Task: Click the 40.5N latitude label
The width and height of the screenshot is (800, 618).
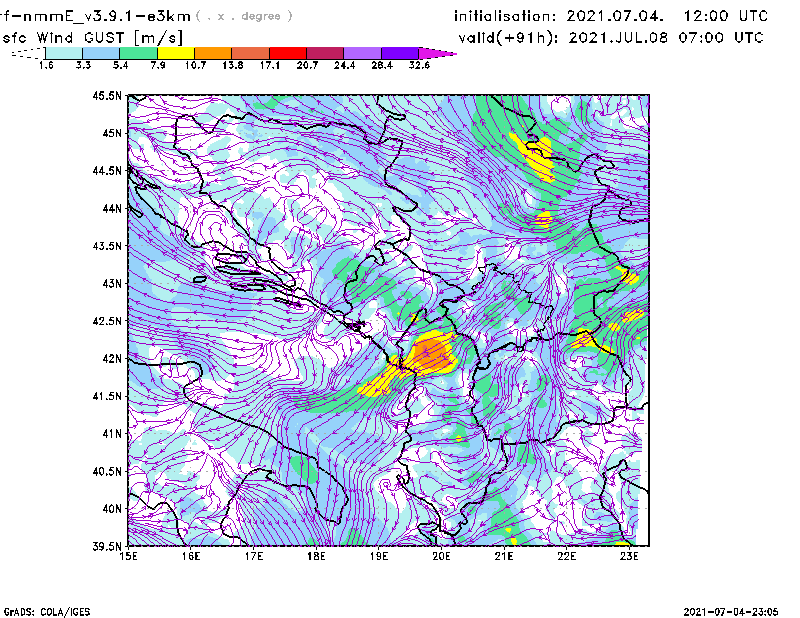Action: pyautogui.click(x=107, y=472)
